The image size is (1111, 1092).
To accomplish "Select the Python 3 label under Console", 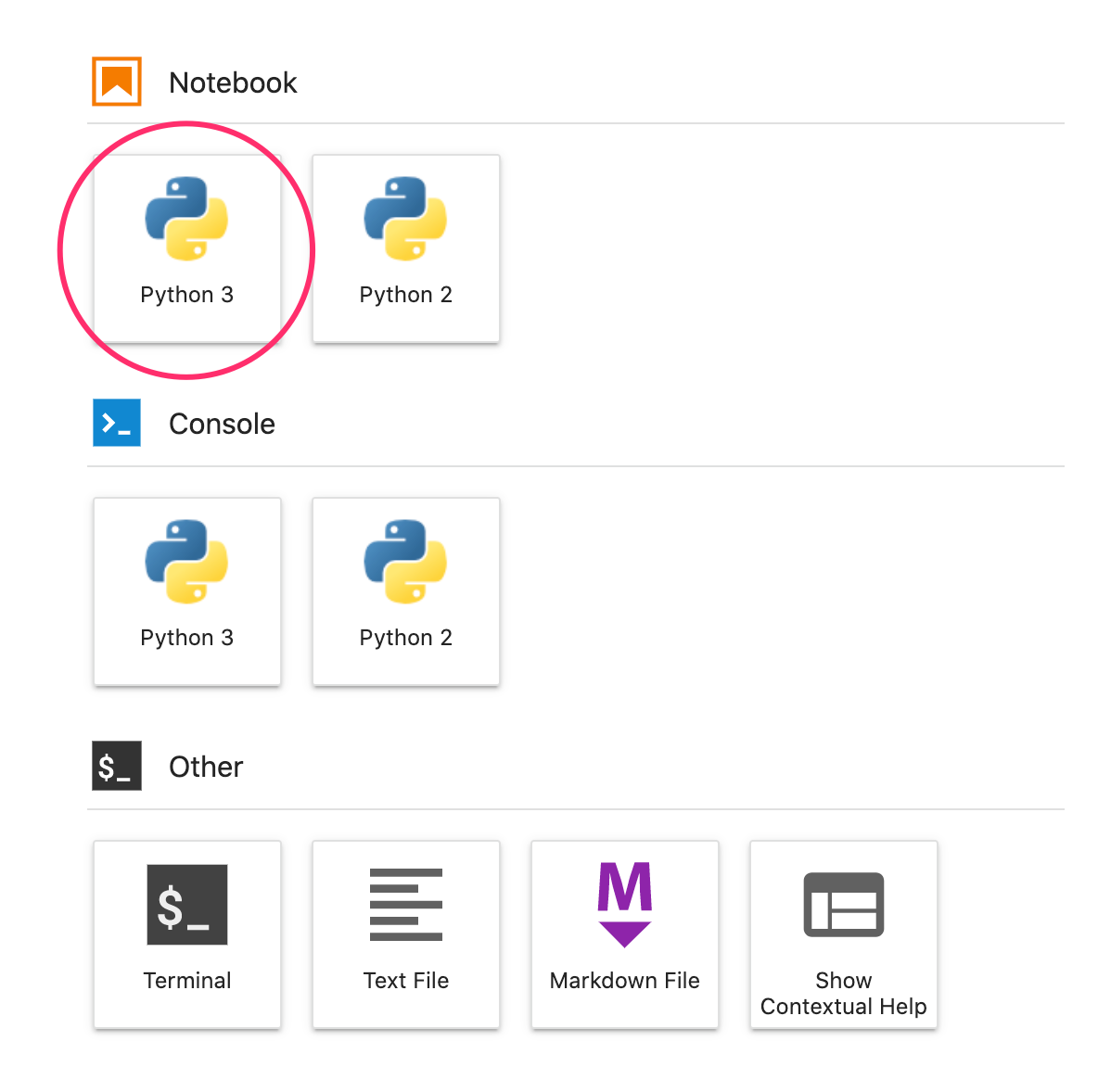I will pyautogui.click(x=186, y=638).
